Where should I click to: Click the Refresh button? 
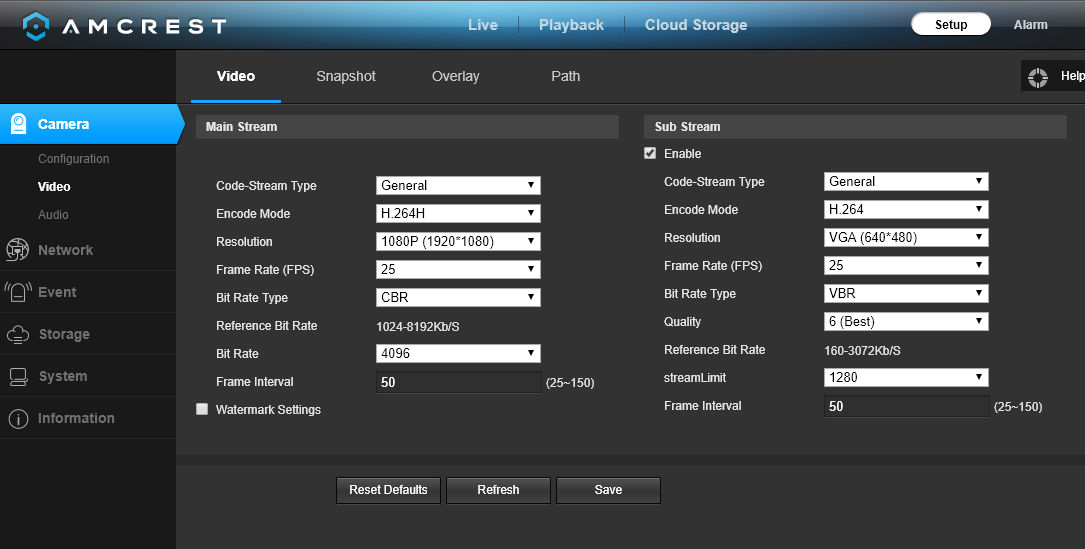(498, 490)
